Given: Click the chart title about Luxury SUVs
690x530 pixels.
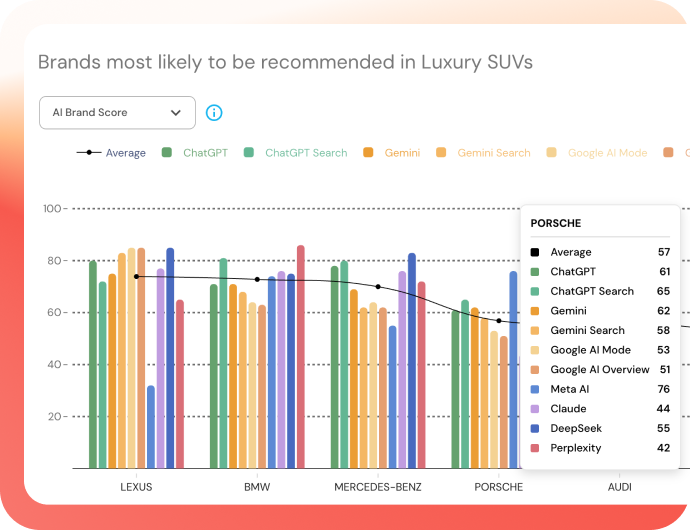Looking at the screenshot, I should 285,63.
